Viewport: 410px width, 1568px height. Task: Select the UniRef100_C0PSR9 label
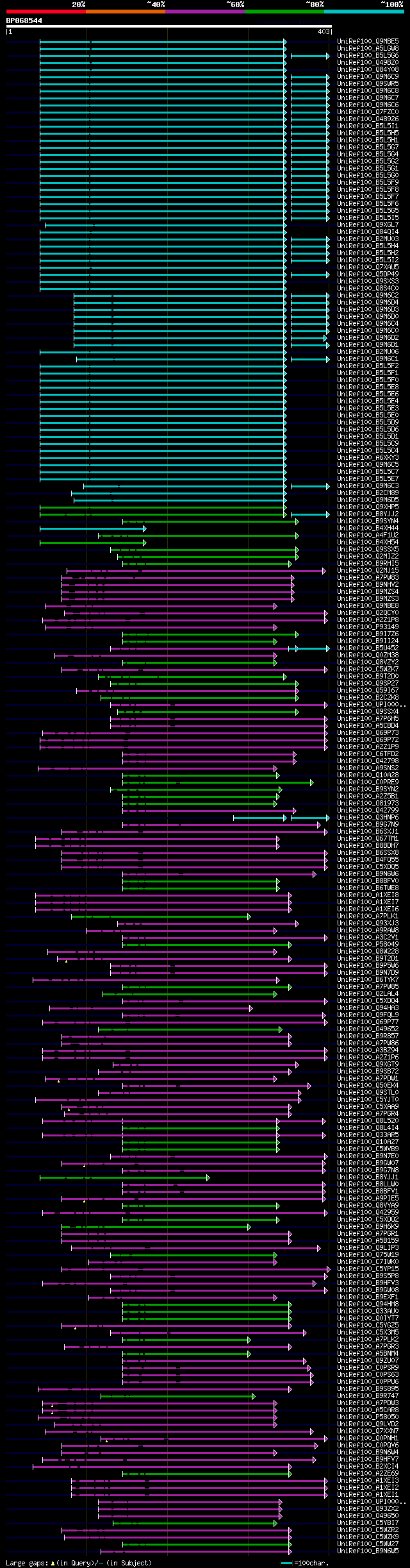pyautogui.click(x=368, y=1367)
